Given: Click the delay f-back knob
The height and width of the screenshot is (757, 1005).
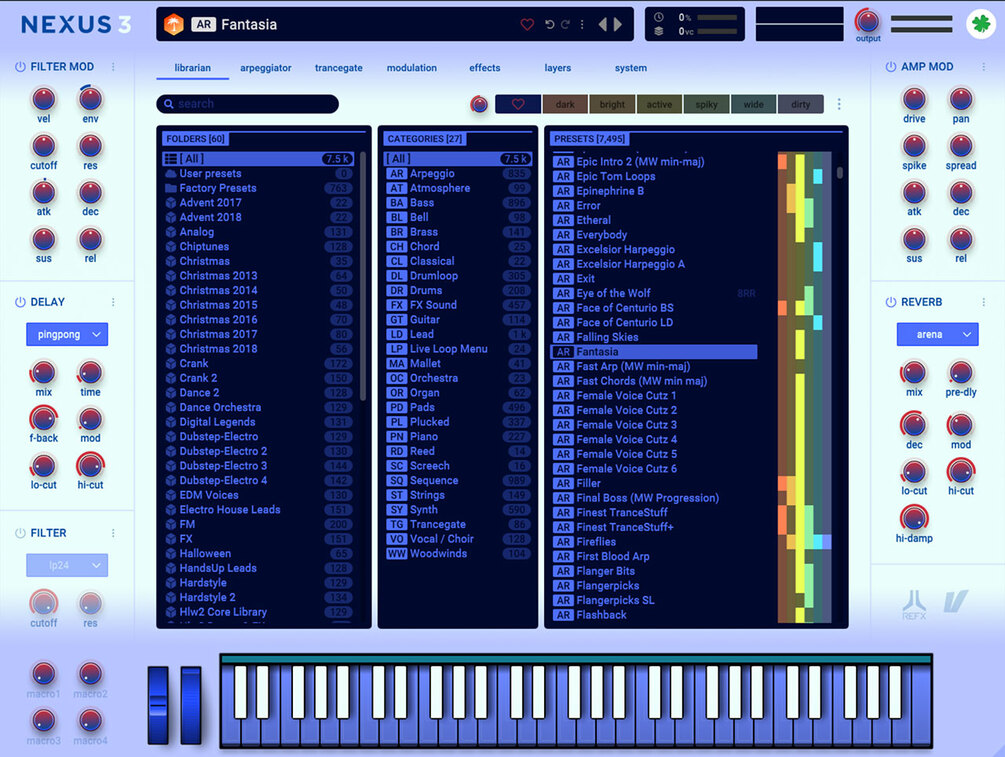Looking at the screenshot, I should [x=44, y=419].
